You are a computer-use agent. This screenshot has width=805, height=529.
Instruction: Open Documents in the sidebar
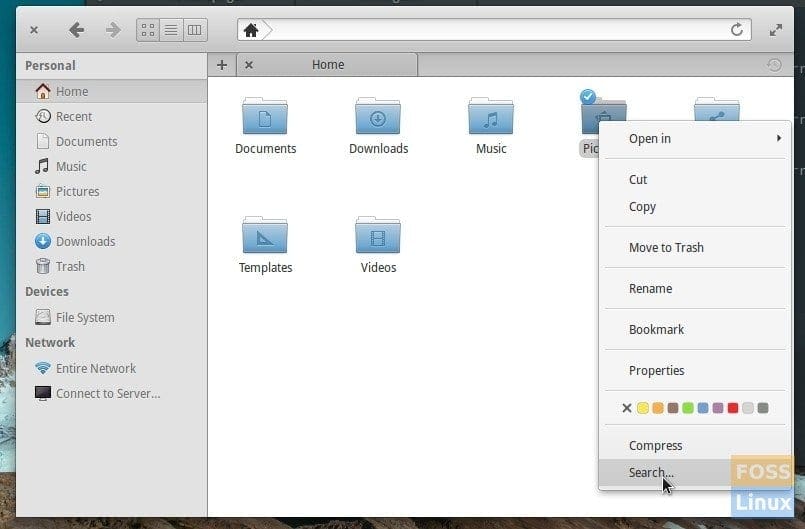click(112, 141)
